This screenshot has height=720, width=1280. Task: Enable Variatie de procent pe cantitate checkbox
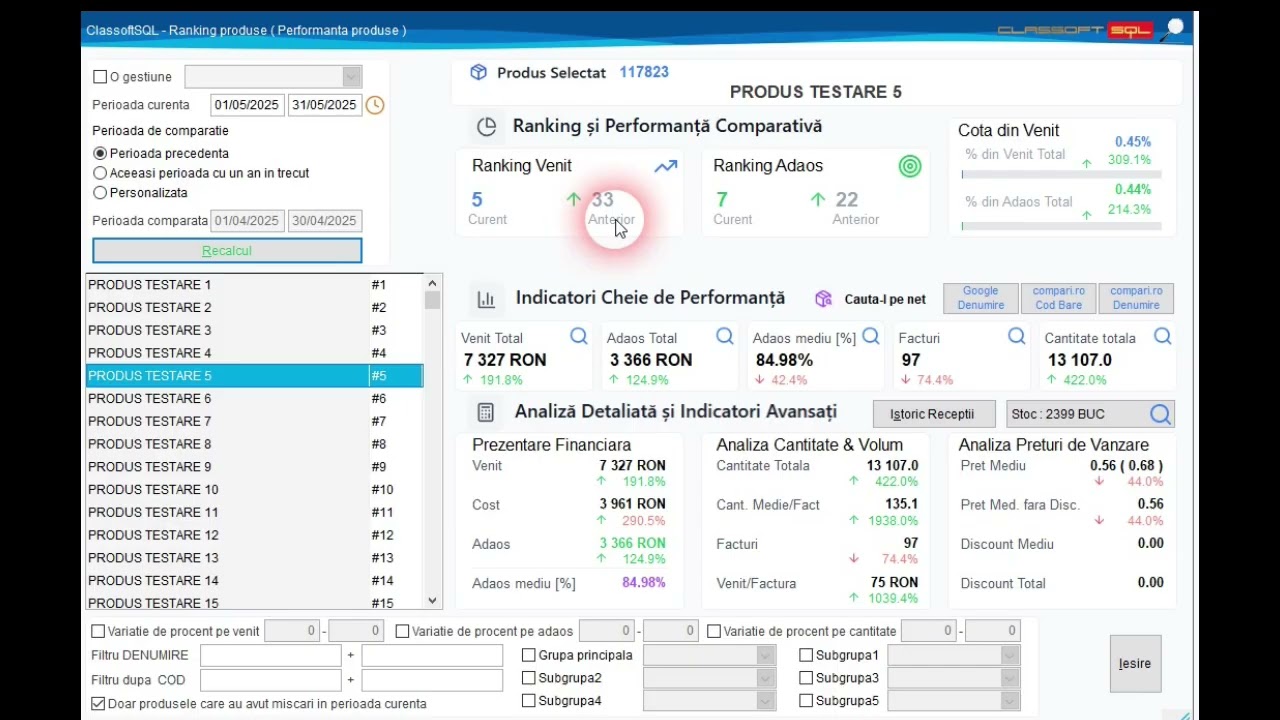pos(714,631)
